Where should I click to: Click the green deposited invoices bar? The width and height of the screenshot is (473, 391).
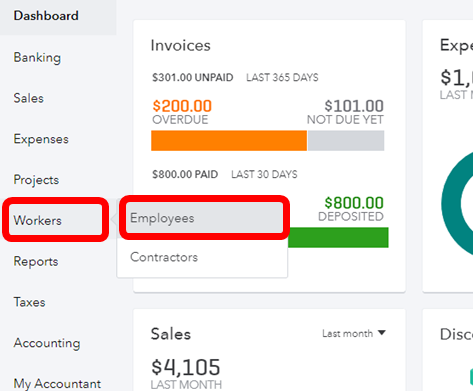click(x=338, y=237)
